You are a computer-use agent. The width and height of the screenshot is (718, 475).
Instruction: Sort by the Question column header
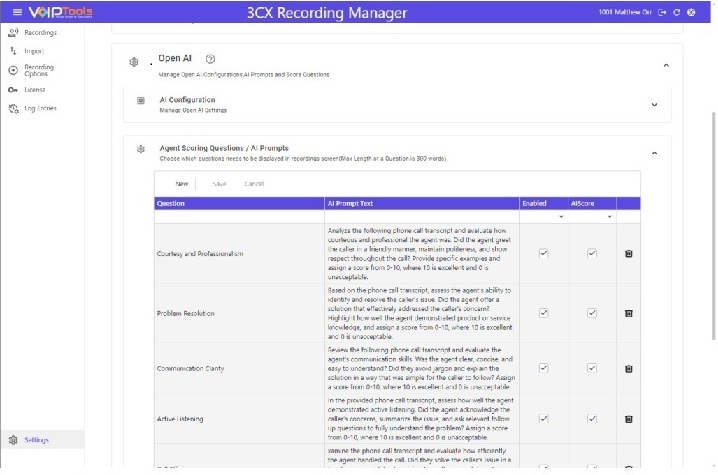coord(239,203)
